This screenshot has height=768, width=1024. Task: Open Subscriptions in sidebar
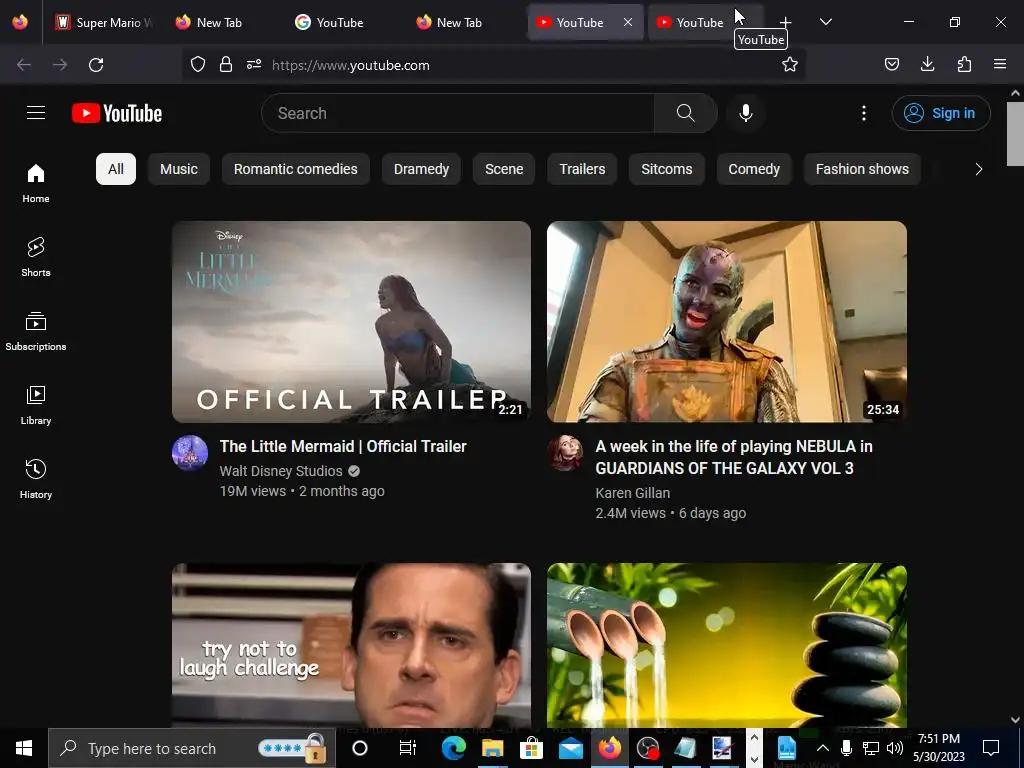(x=36, y=331)
